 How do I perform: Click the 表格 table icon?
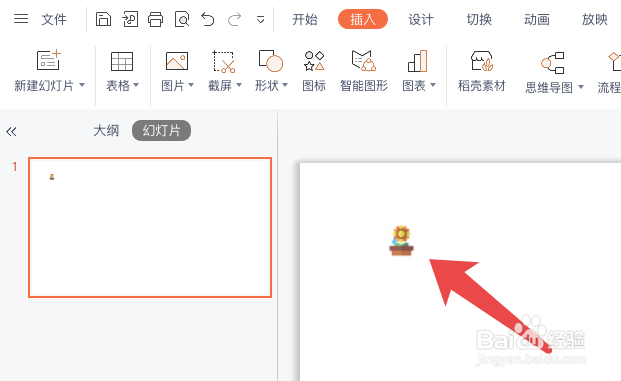122,61
